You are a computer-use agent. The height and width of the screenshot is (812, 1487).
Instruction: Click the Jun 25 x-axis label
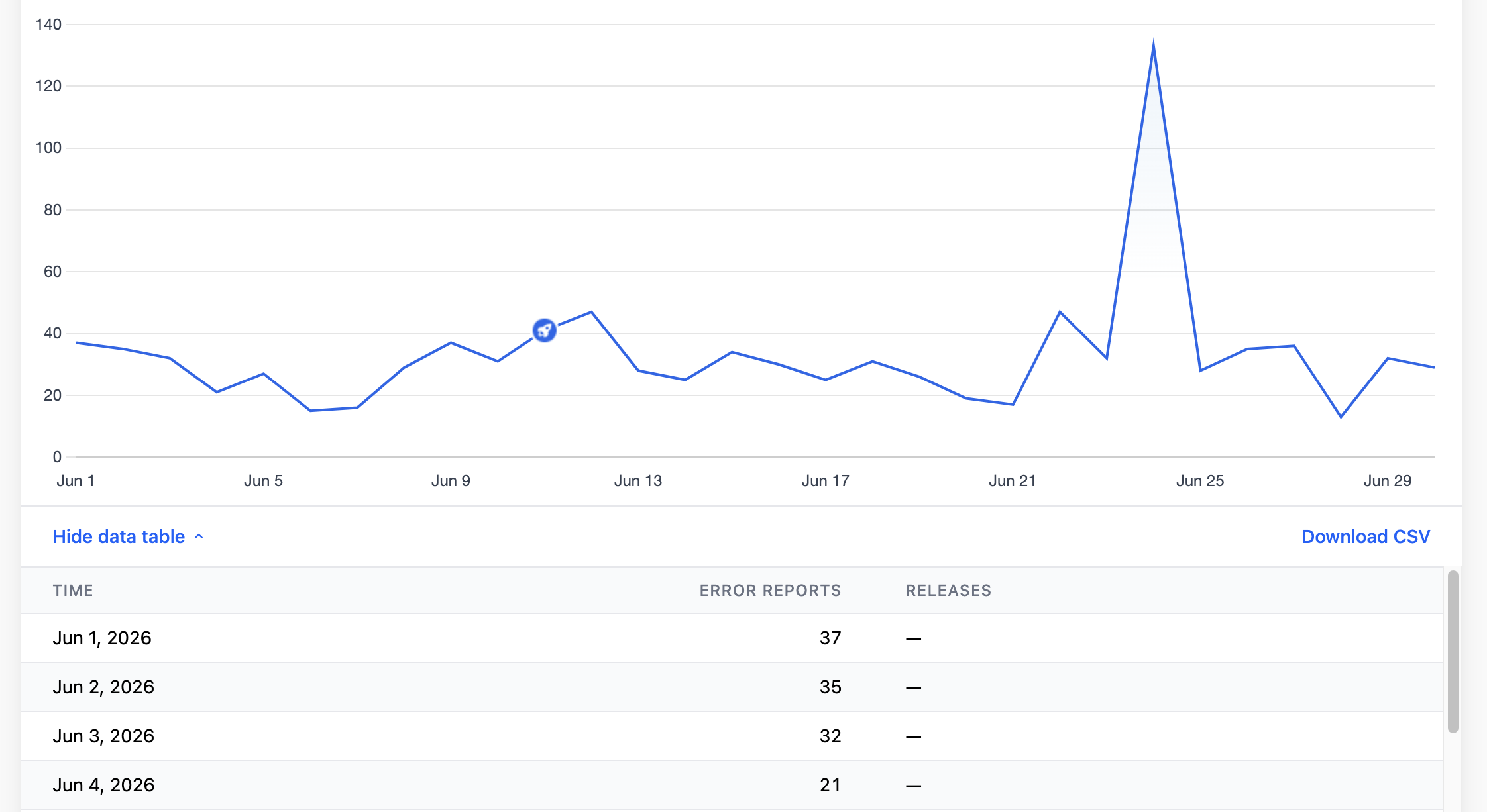1199,481
